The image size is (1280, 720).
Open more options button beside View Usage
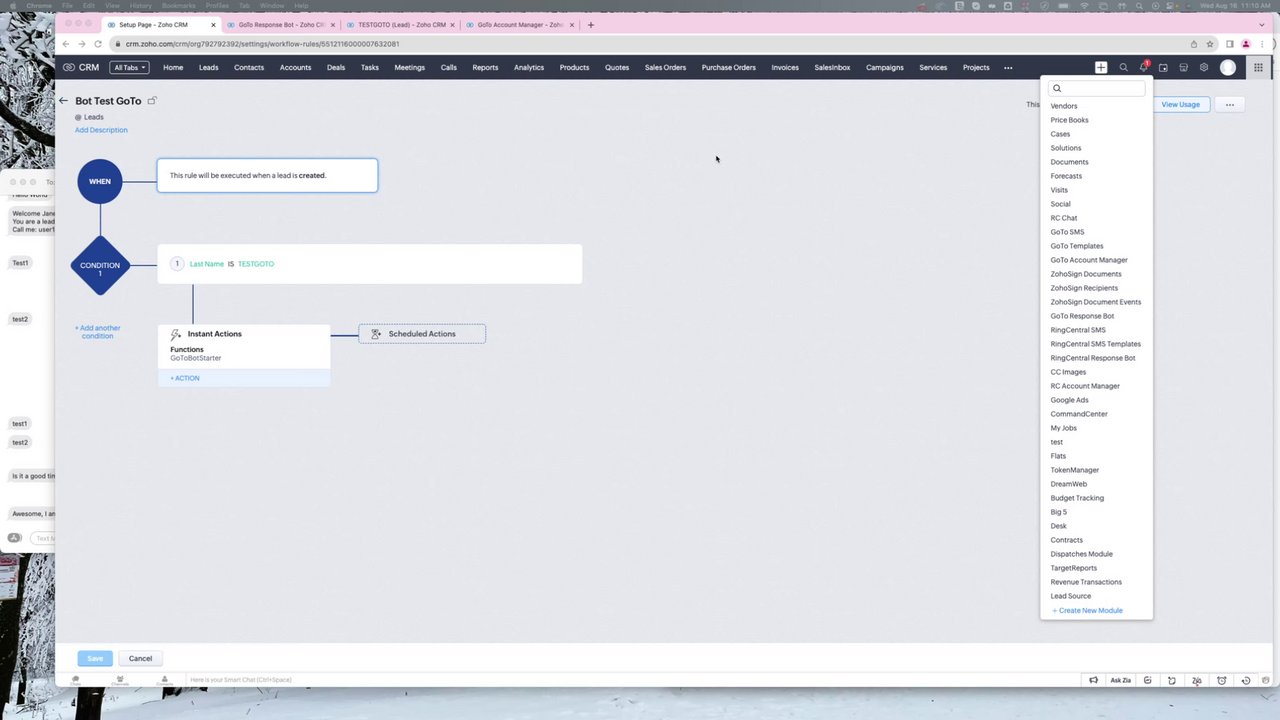[x=1230, y=104]
